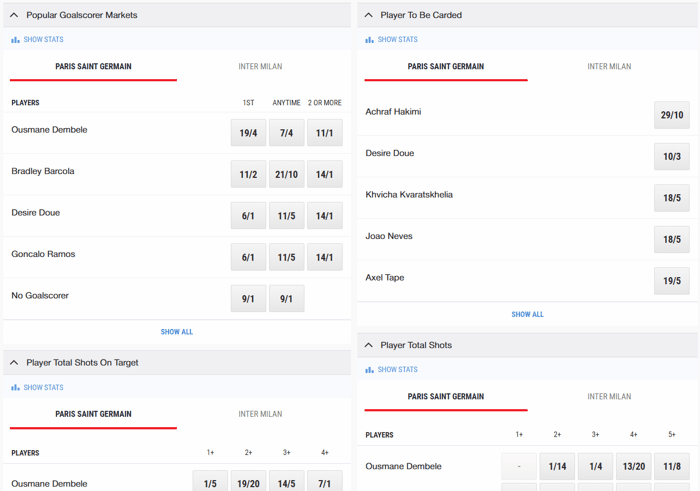Pick Dembele 2+ shots on target at 19/20
Image resolution: width=700 pixels, height=491 pixels.
click(x=248, y=481)
